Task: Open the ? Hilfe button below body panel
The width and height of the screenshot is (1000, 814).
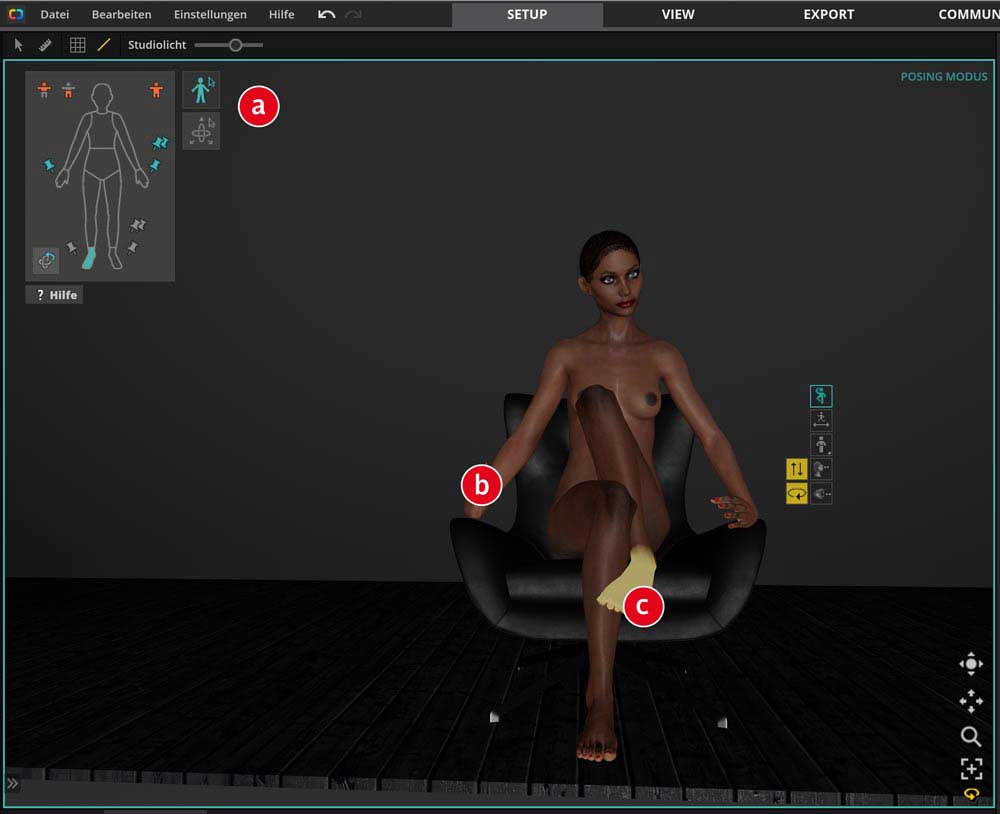Action: coord(54,295)
